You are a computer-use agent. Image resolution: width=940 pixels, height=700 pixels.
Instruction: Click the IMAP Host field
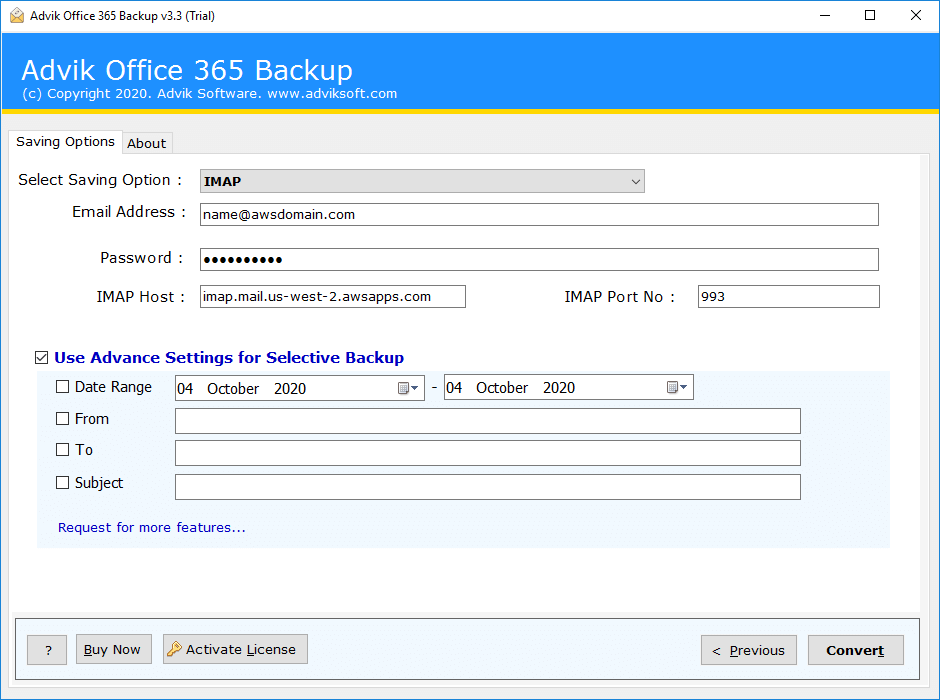(333, 297)
